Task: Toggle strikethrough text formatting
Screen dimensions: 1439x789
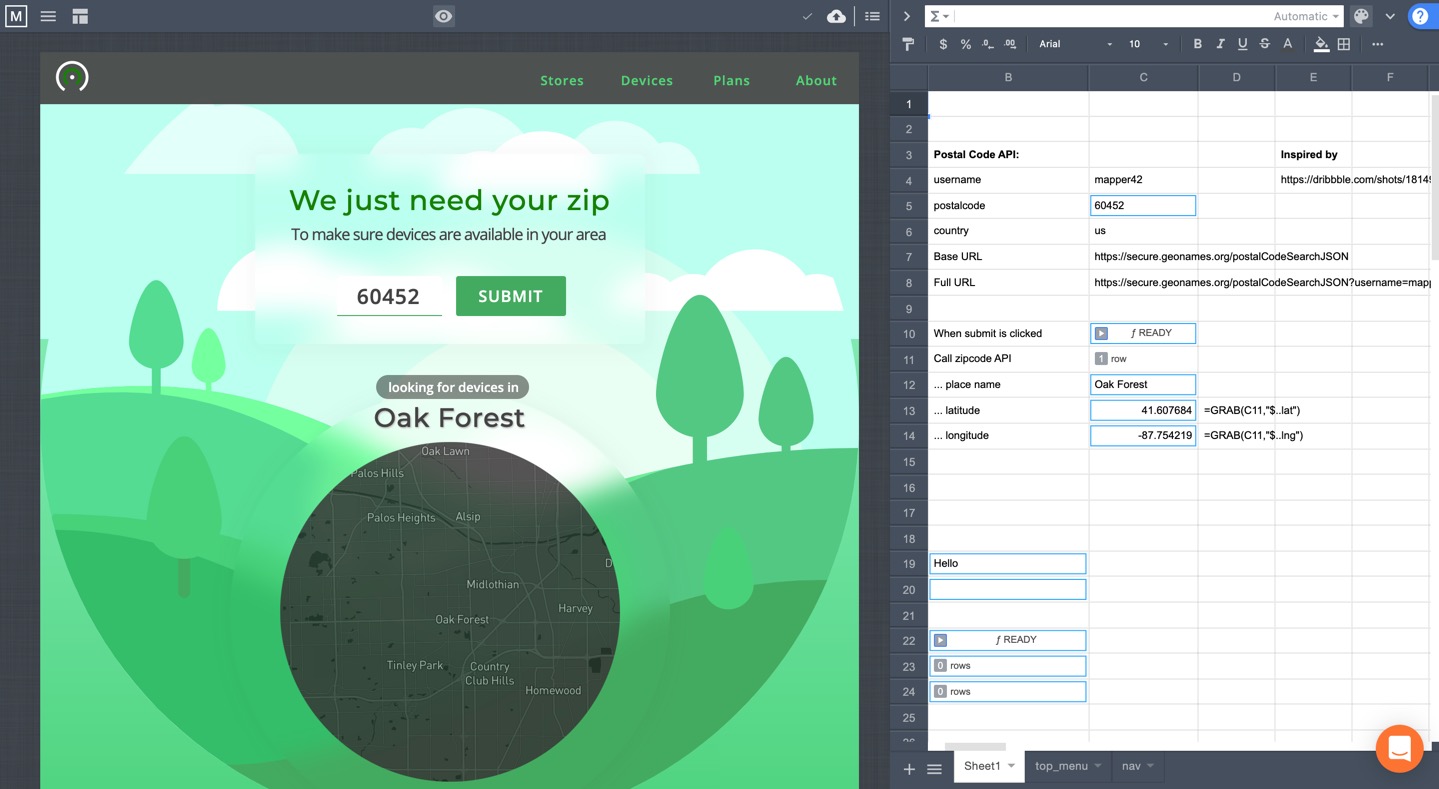Action: click(x=1265, y=44)
